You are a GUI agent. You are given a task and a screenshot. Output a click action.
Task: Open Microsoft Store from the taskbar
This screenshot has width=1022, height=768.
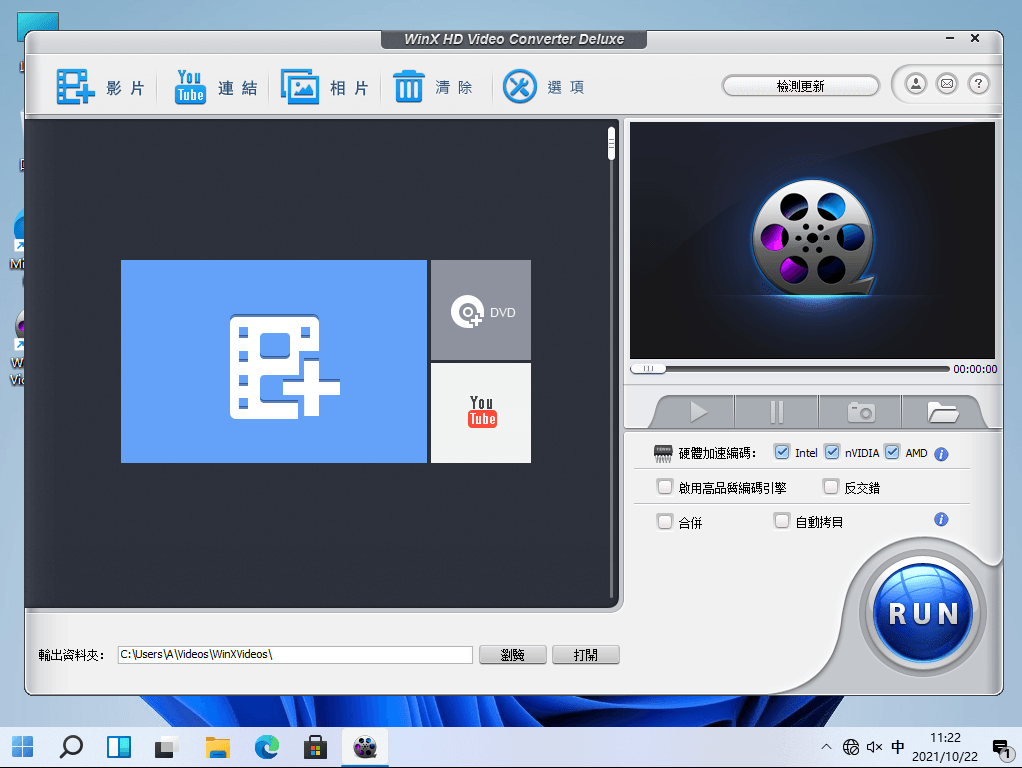(x=315, y=747)
